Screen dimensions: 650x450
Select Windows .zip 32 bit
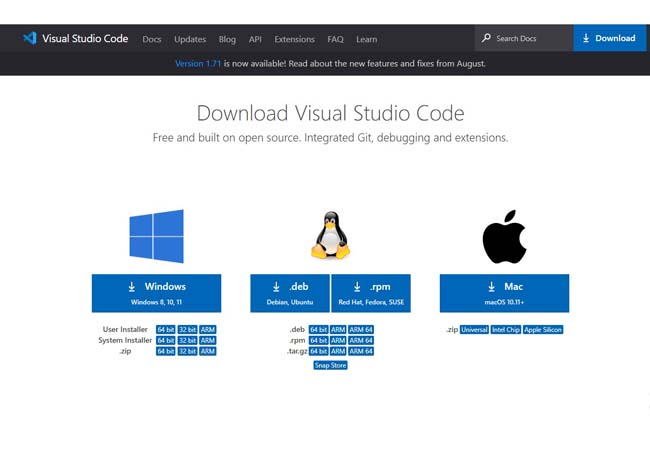pyautogui.click(x=187, y=351)
